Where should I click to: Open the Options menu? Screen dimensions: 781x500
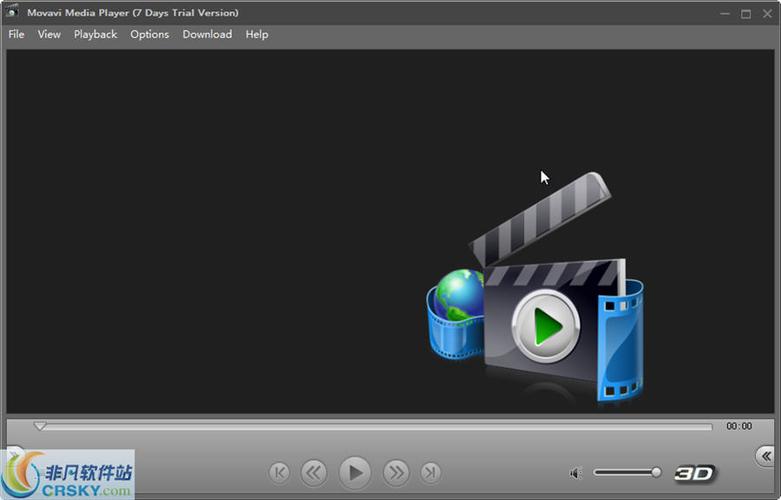[149, 34]
